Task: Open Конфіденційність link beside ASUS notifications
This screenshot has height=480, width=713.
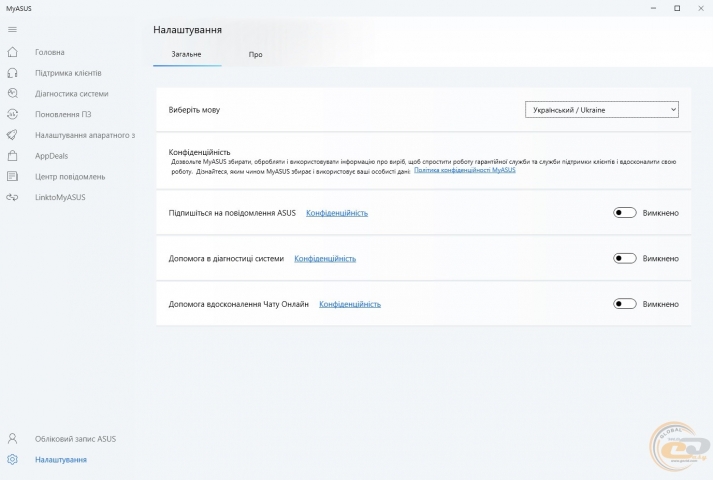Action: (337, 213)
